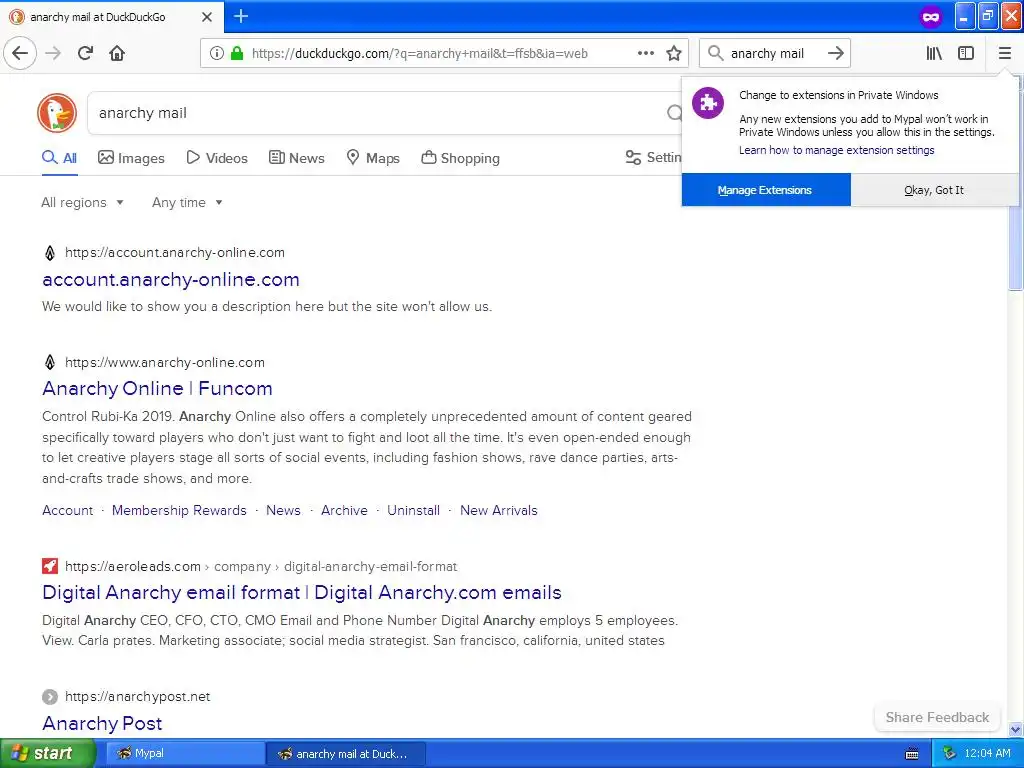1024x768 pixels.
Task: Open the Settings dropdown on DuckDuckGo
Action: click(654, 157)
